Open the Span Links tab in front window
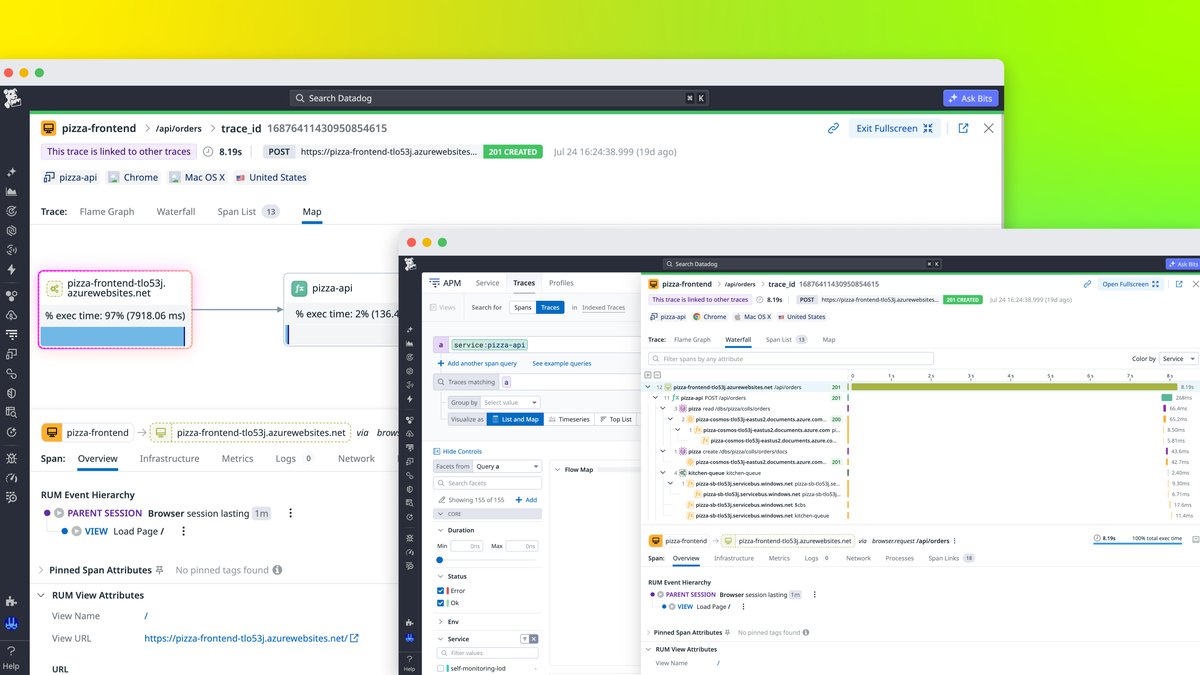1200x675 pixels. pyautogui.click(x=952, y=558)
